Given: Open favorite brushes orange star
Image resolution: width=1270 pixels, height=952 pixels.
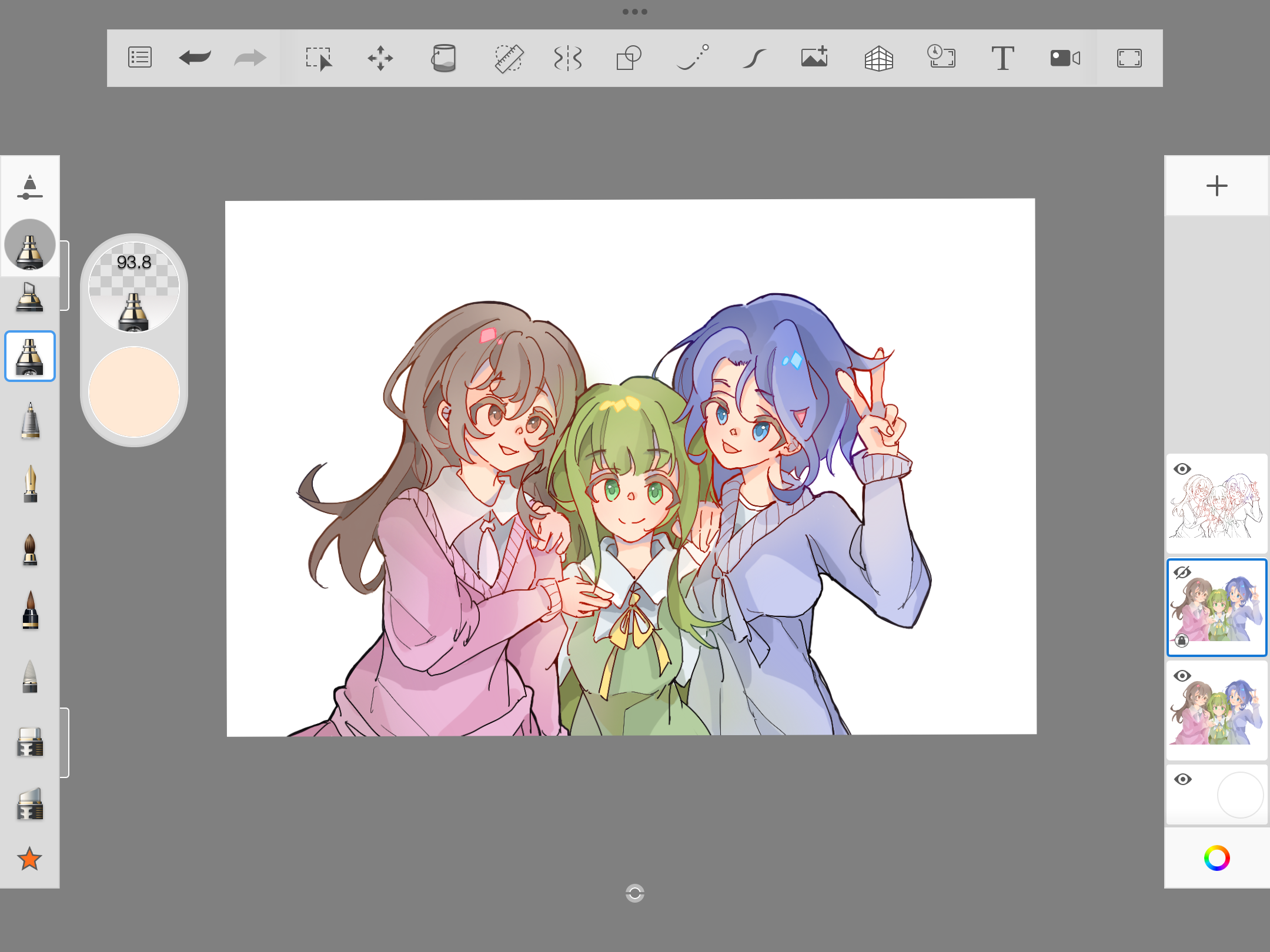Looking at the screenshot, I should tap(29, 859).
